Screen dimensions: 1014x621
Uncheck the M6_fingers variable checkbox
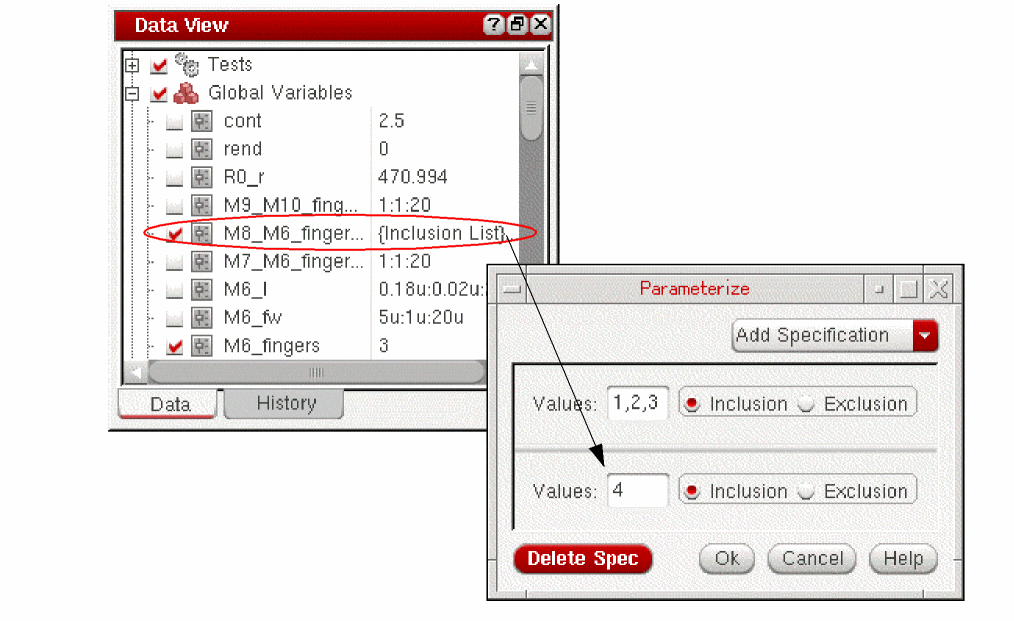tap(175, 347)
